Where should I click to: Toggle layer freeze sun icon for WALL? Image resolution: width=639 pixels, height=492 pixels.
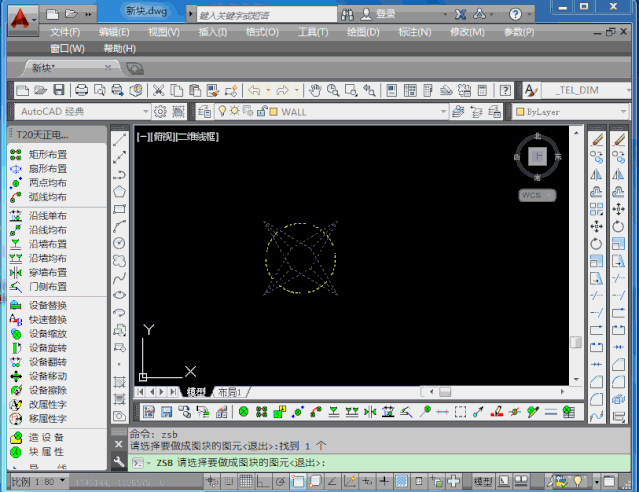click(235, 111)
